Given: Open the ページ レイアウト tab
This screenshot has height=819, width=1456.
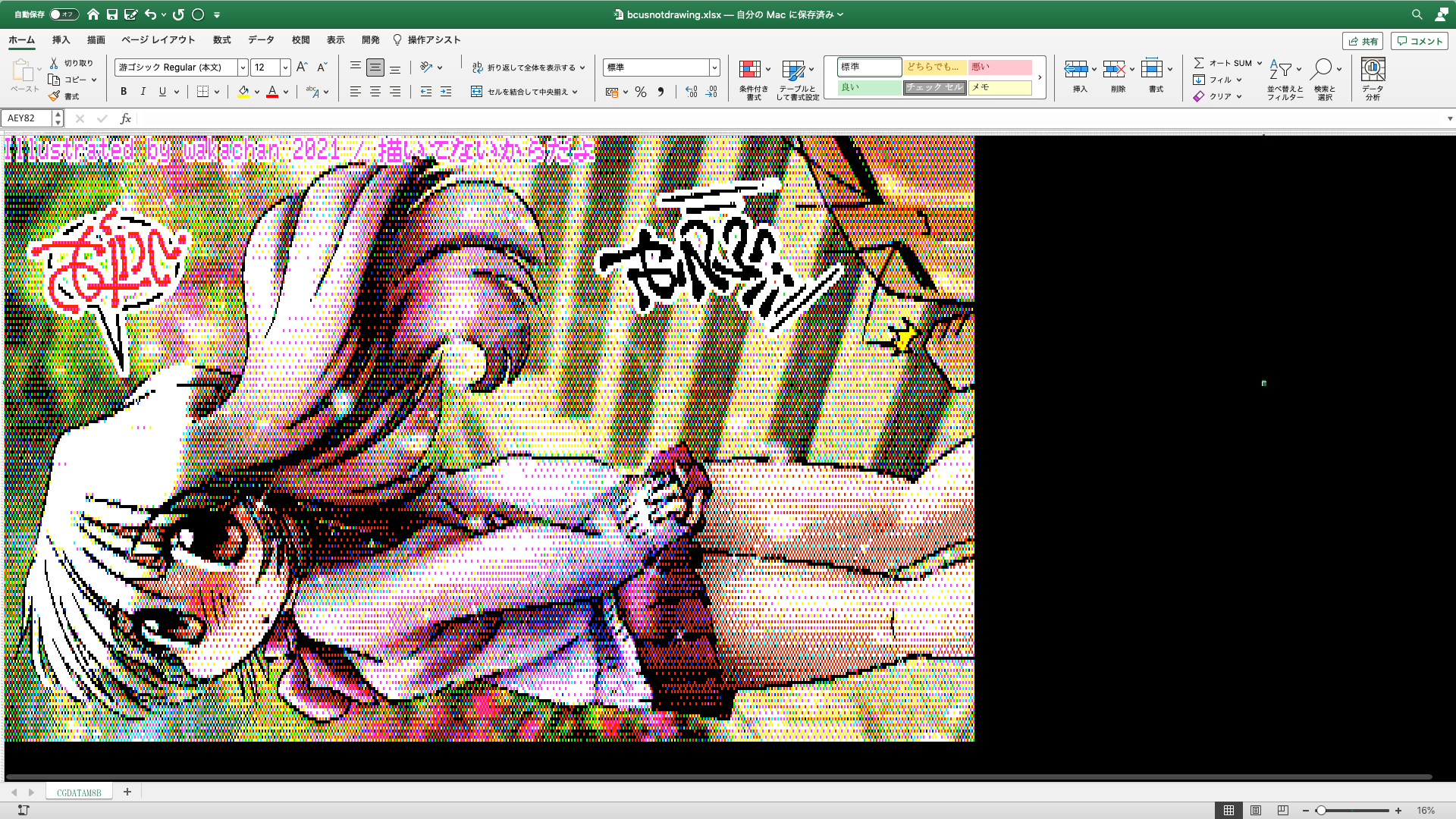Looking at the screenshot, I should tap(158, 40).
